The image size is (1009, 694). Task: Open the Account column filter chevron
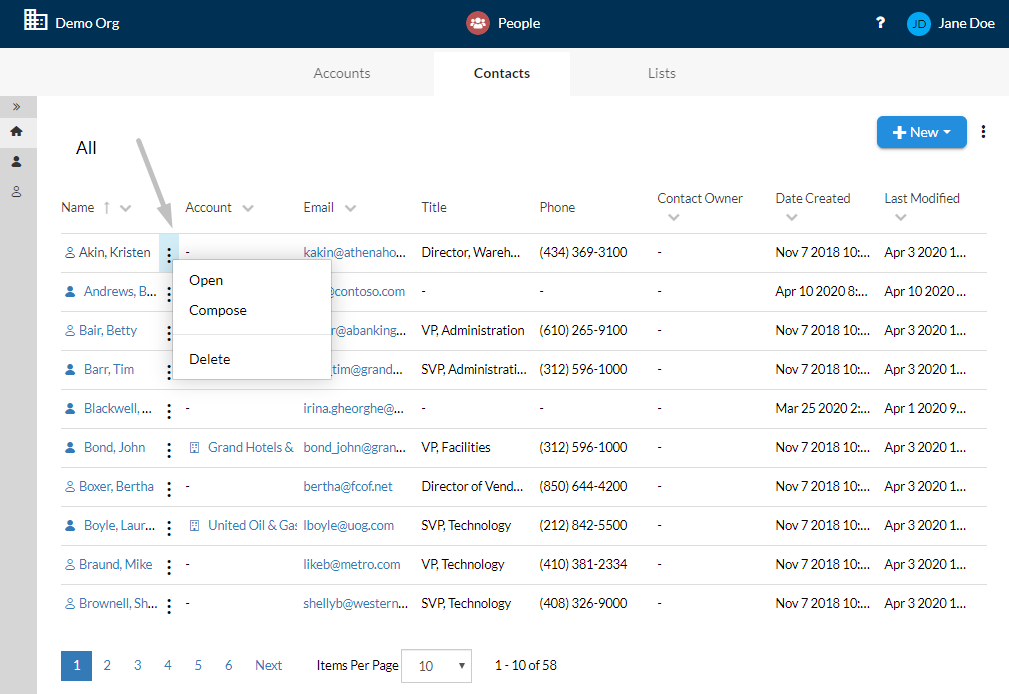click(x=248, y=208)
